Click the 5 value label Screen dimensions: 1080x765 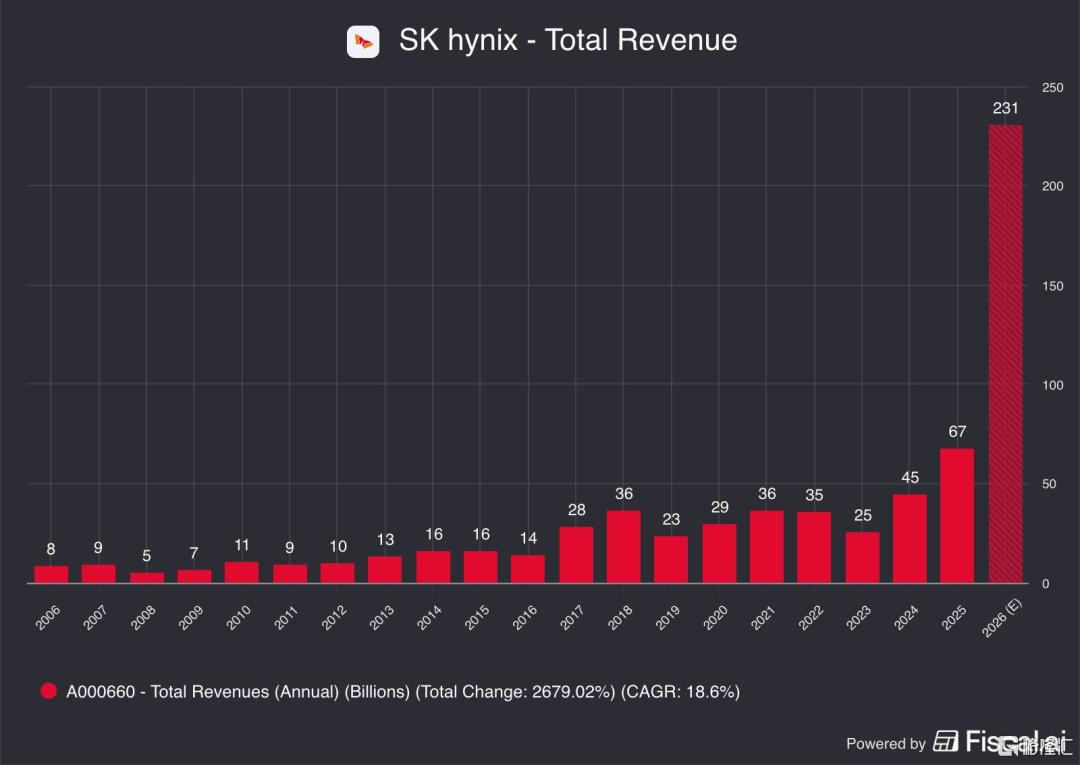tap(147, 556)
